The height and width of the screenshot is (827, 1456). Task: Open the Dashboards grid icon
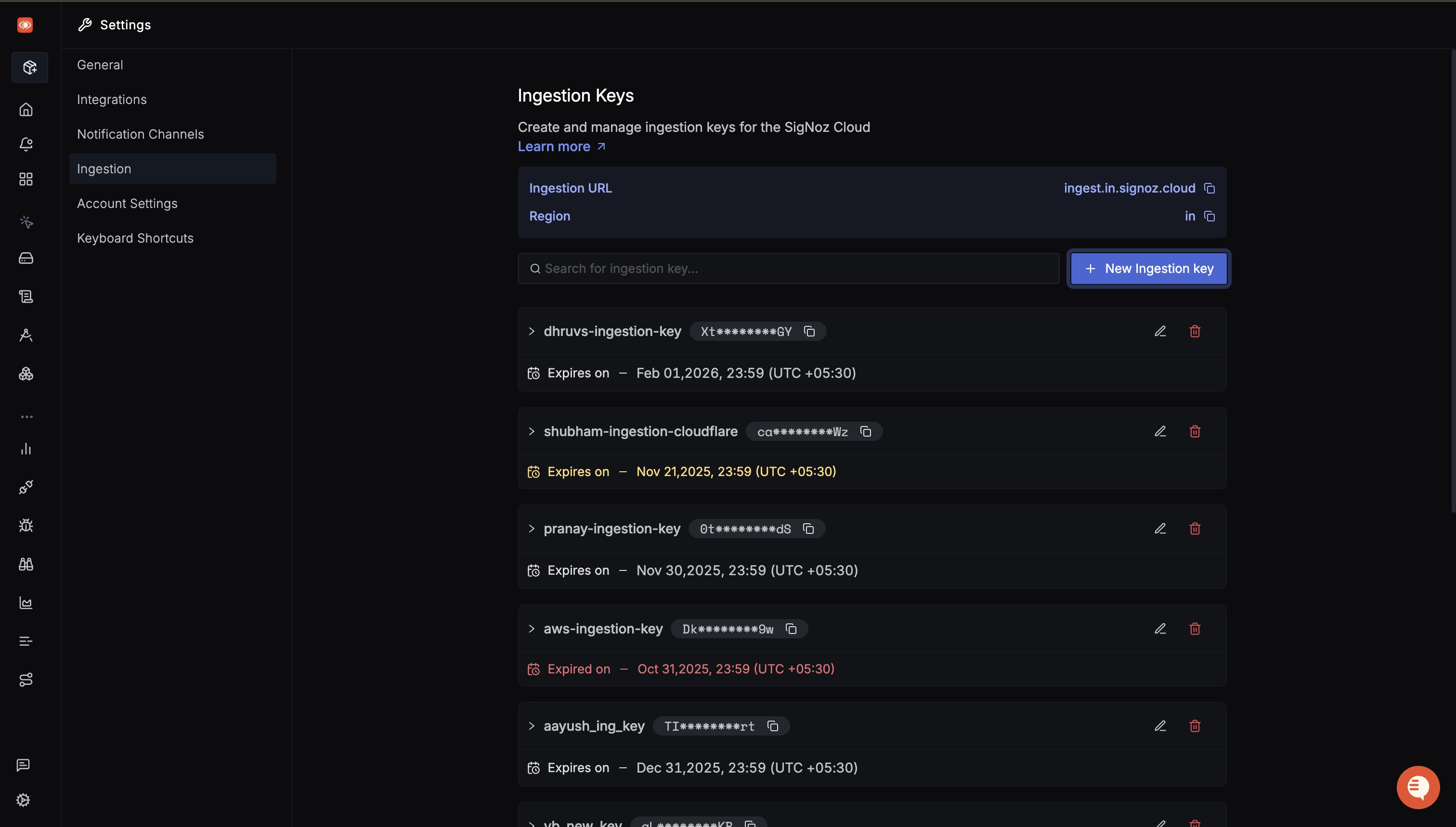pos(26,179)
